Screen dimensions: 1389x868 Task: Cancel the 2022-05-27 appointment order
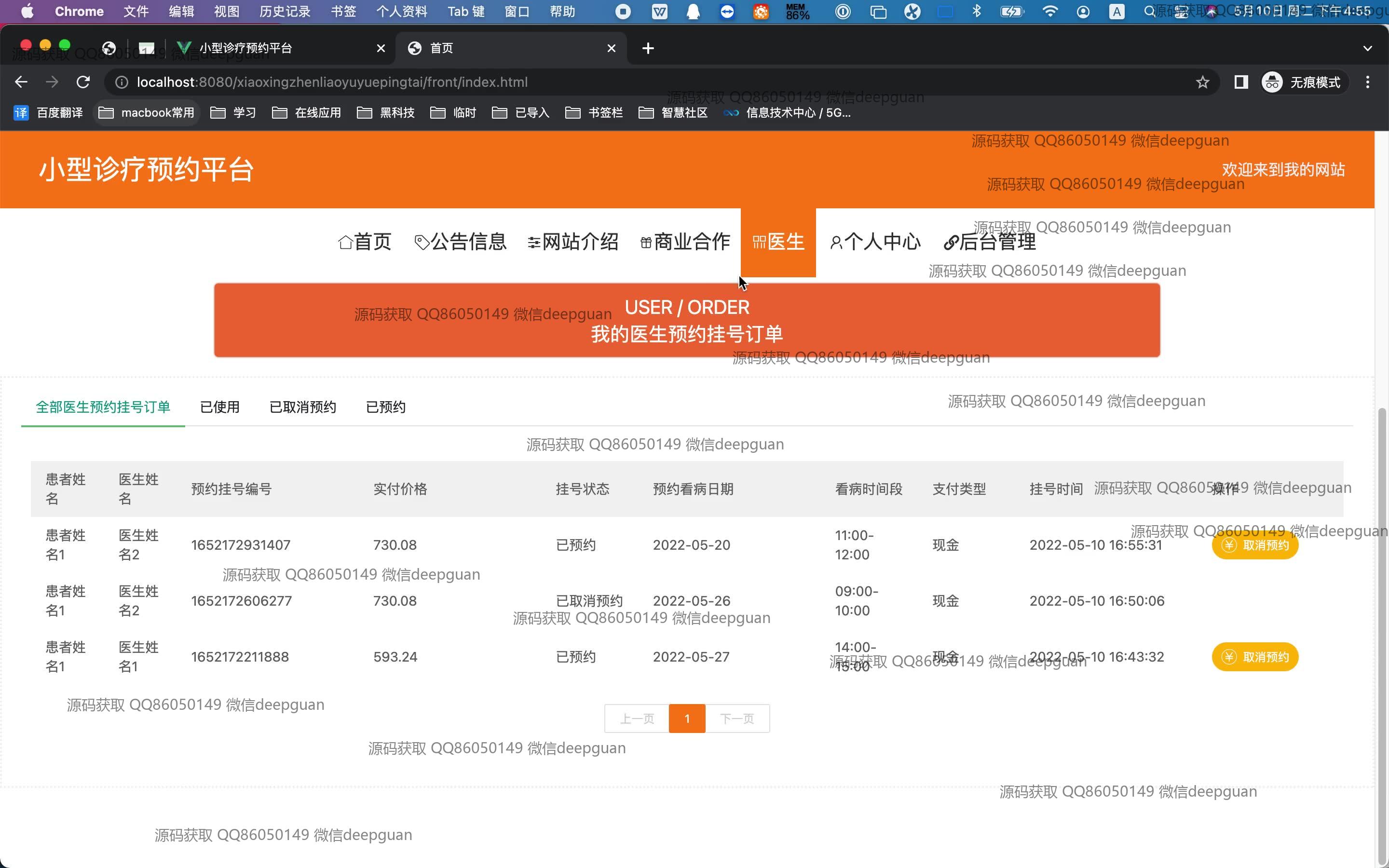[x=1255, y=657]
